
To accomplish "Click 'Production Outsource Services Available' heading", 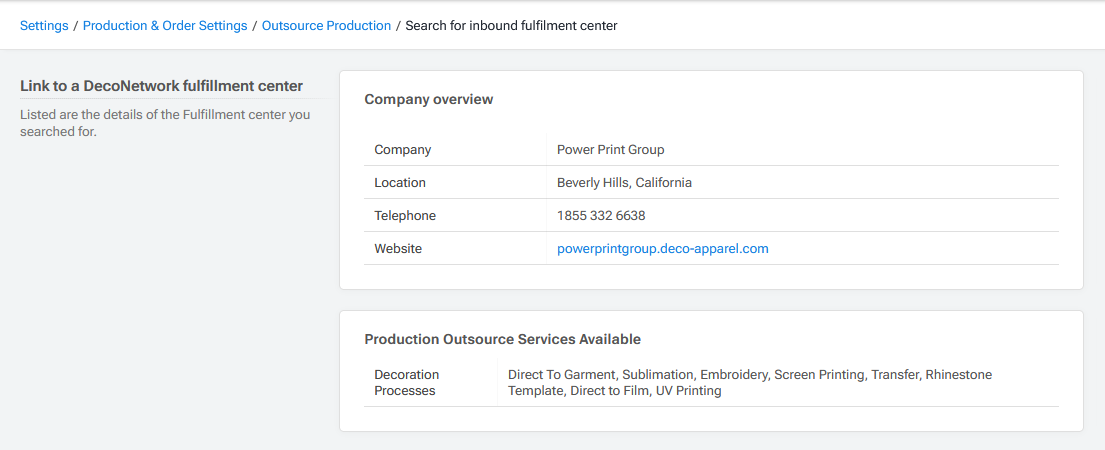I will 502,339.
